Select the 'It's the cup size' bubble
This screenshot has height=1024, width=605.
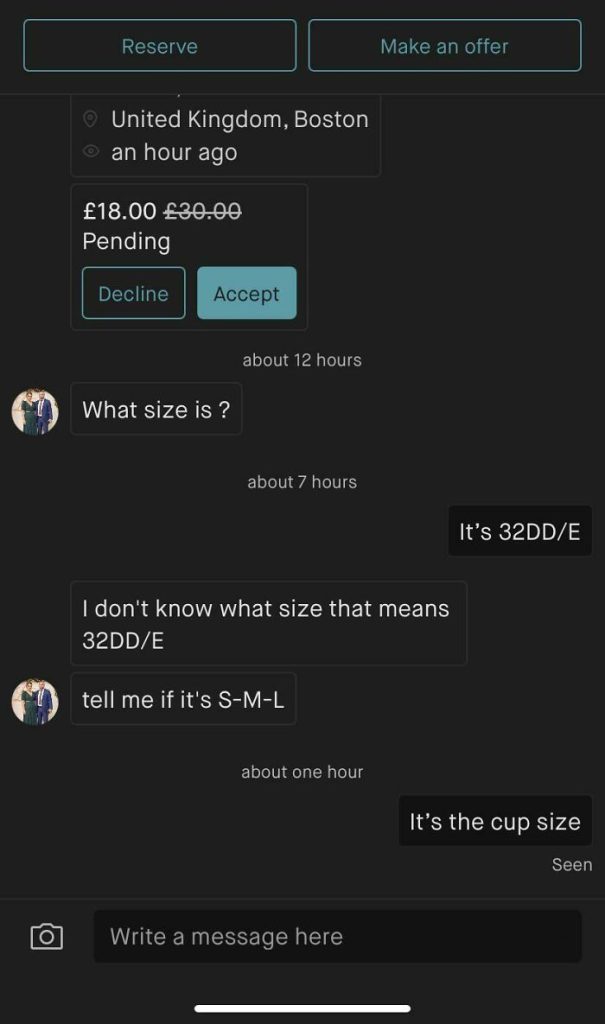coord(495,821)
